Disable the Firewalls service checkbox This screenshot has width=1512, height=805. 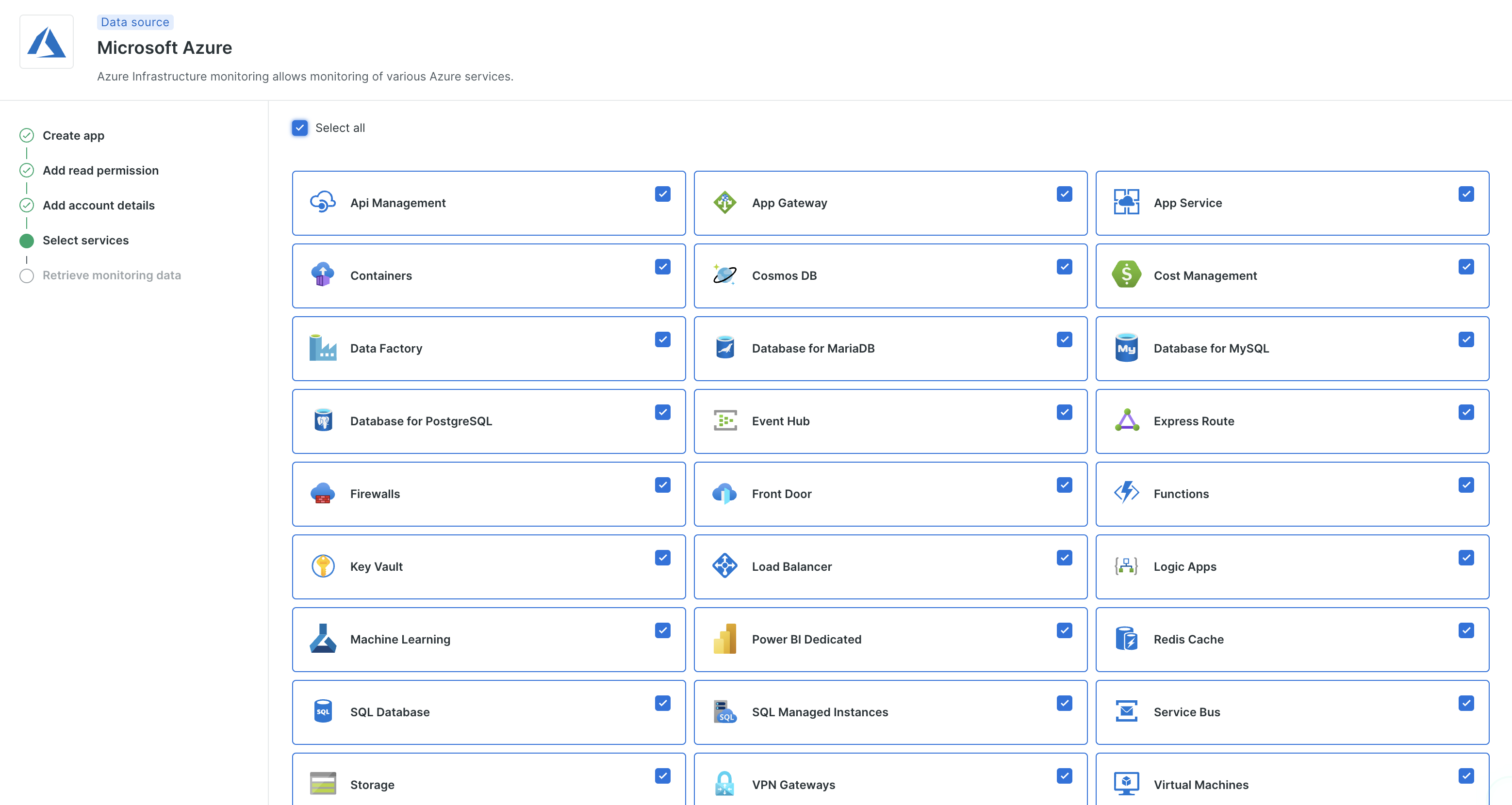point(662,485)
